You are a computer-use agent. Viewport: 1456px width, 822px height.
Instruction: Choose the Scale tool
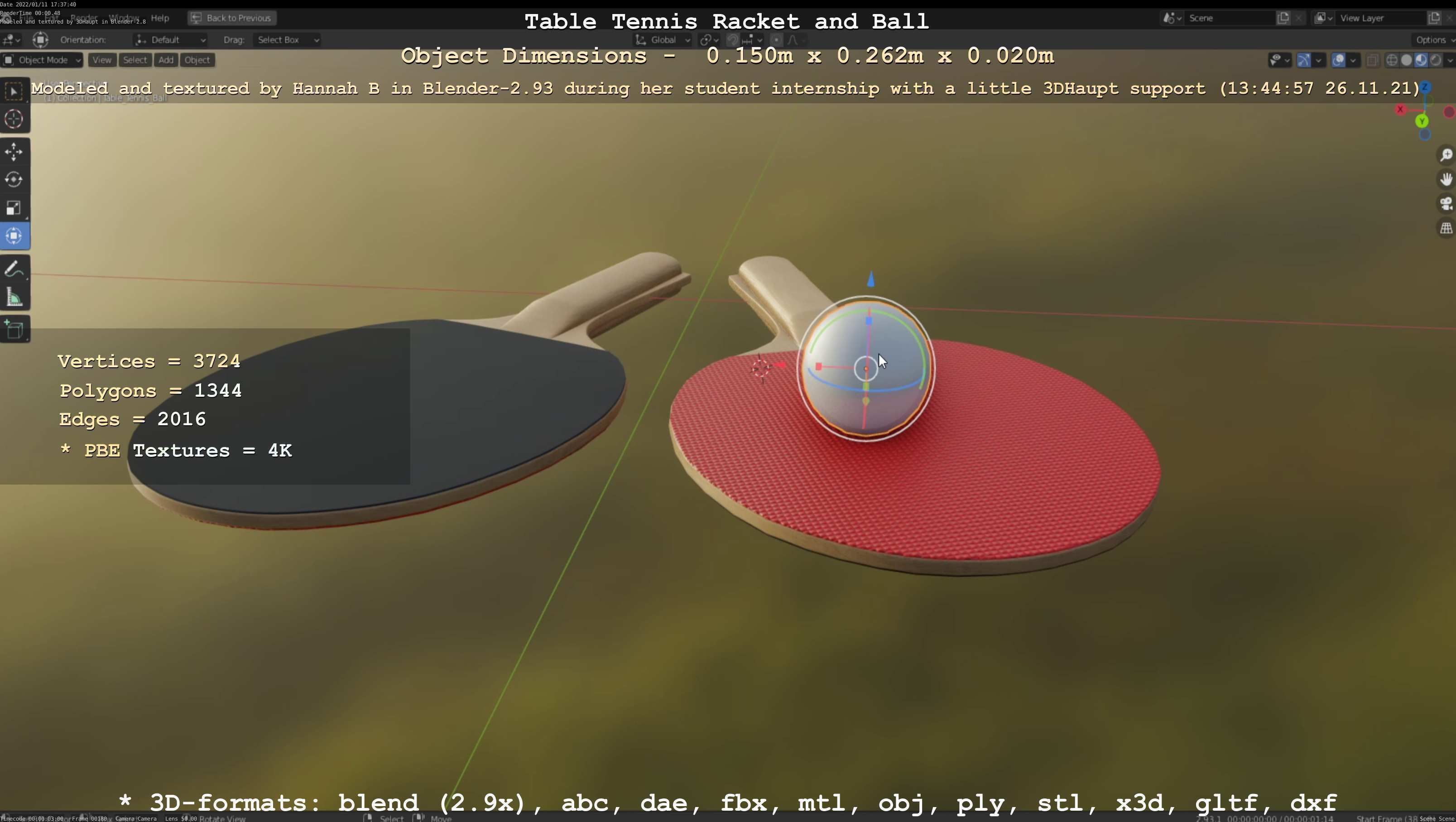coord(14,207)
